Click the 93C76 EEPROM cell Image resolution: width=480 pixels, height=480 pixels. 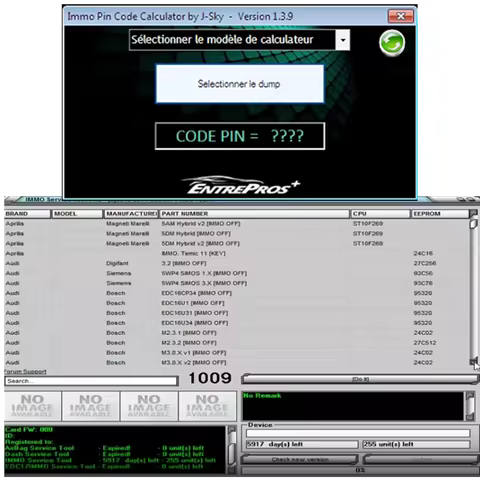(x=423, y=283)
